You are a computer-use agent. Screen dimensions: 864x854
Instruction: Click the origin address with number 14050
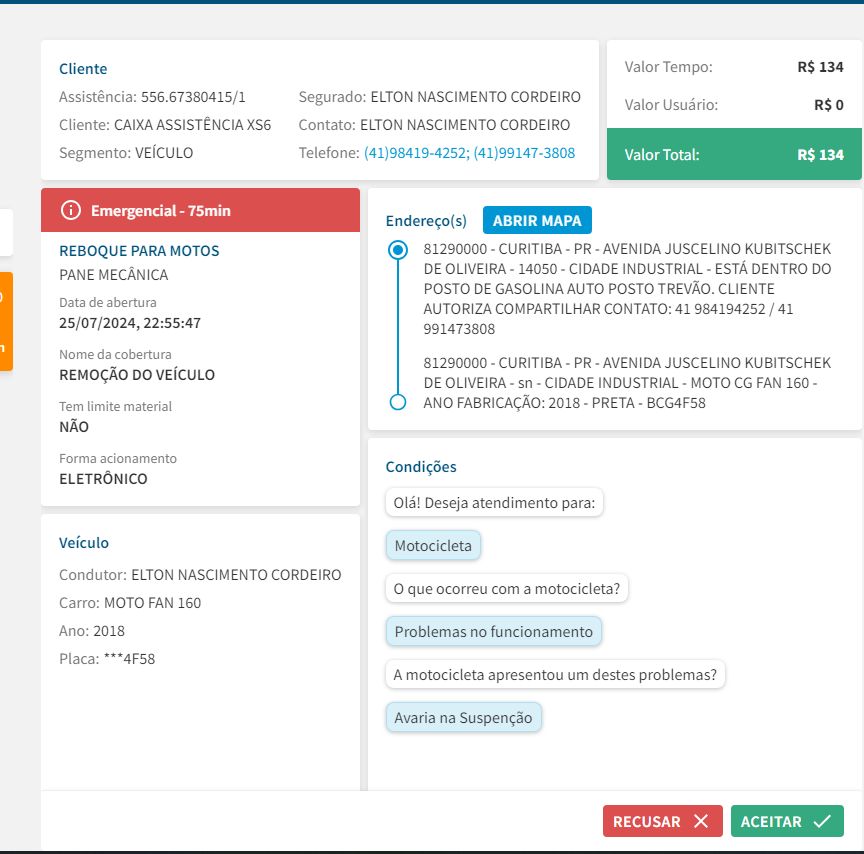[627, 288]
